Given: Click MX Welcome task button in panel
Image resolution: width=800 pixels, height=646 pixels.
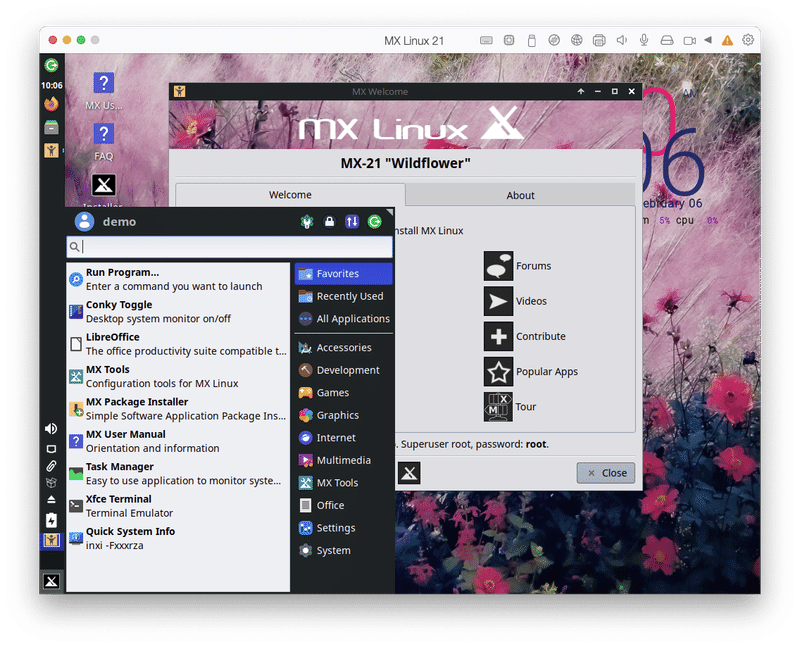Looking at the screenshot, I should point(51,540).
